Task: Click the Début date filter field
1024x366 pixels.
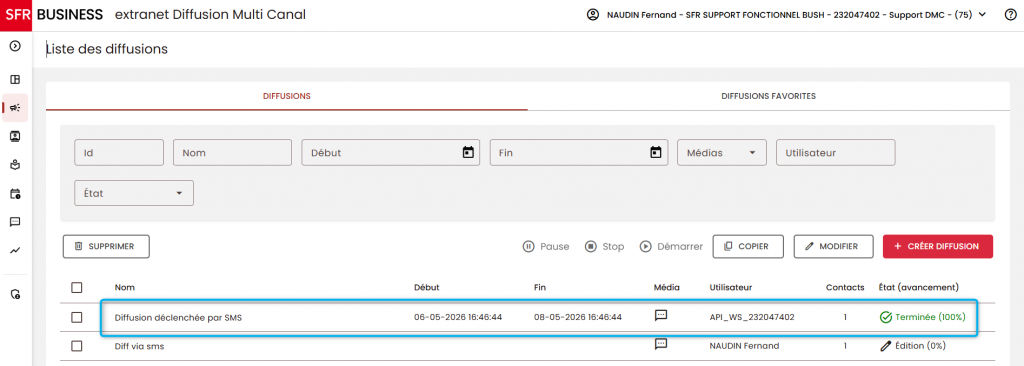Action: point(391,152)
